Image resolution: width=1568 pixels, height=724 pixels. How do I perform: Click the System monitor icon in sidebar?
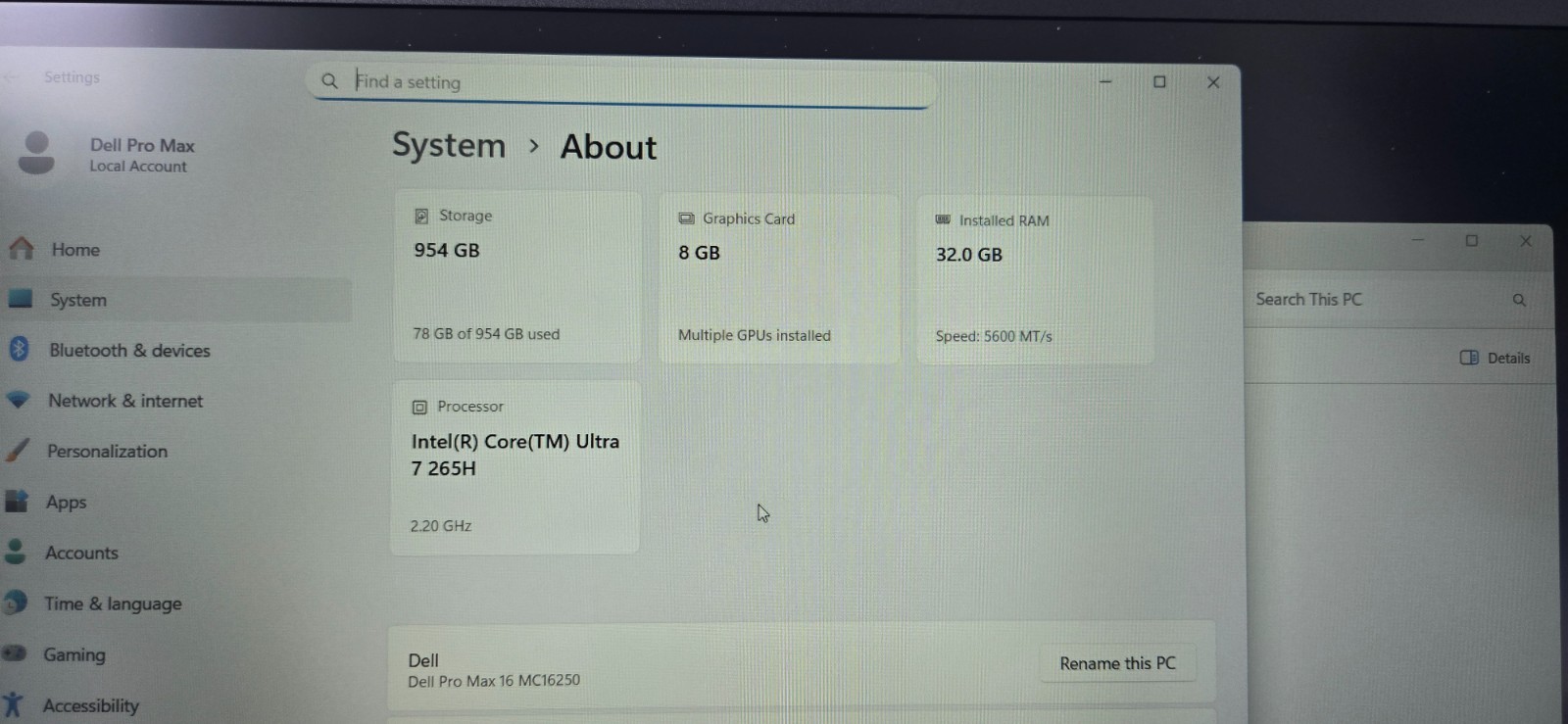(x=21, y=299)
